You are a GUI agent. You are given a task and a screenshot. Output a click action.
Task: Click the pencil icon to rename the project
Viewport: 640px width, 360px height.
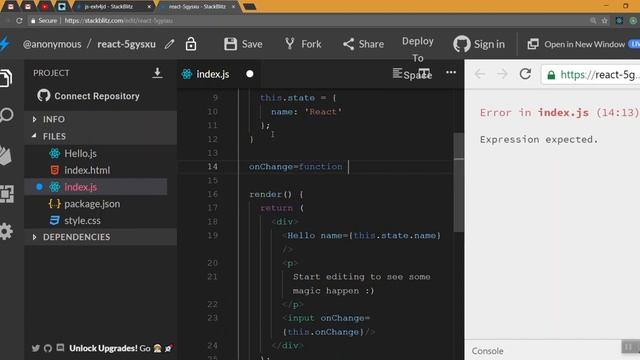(x=169, y=44)
